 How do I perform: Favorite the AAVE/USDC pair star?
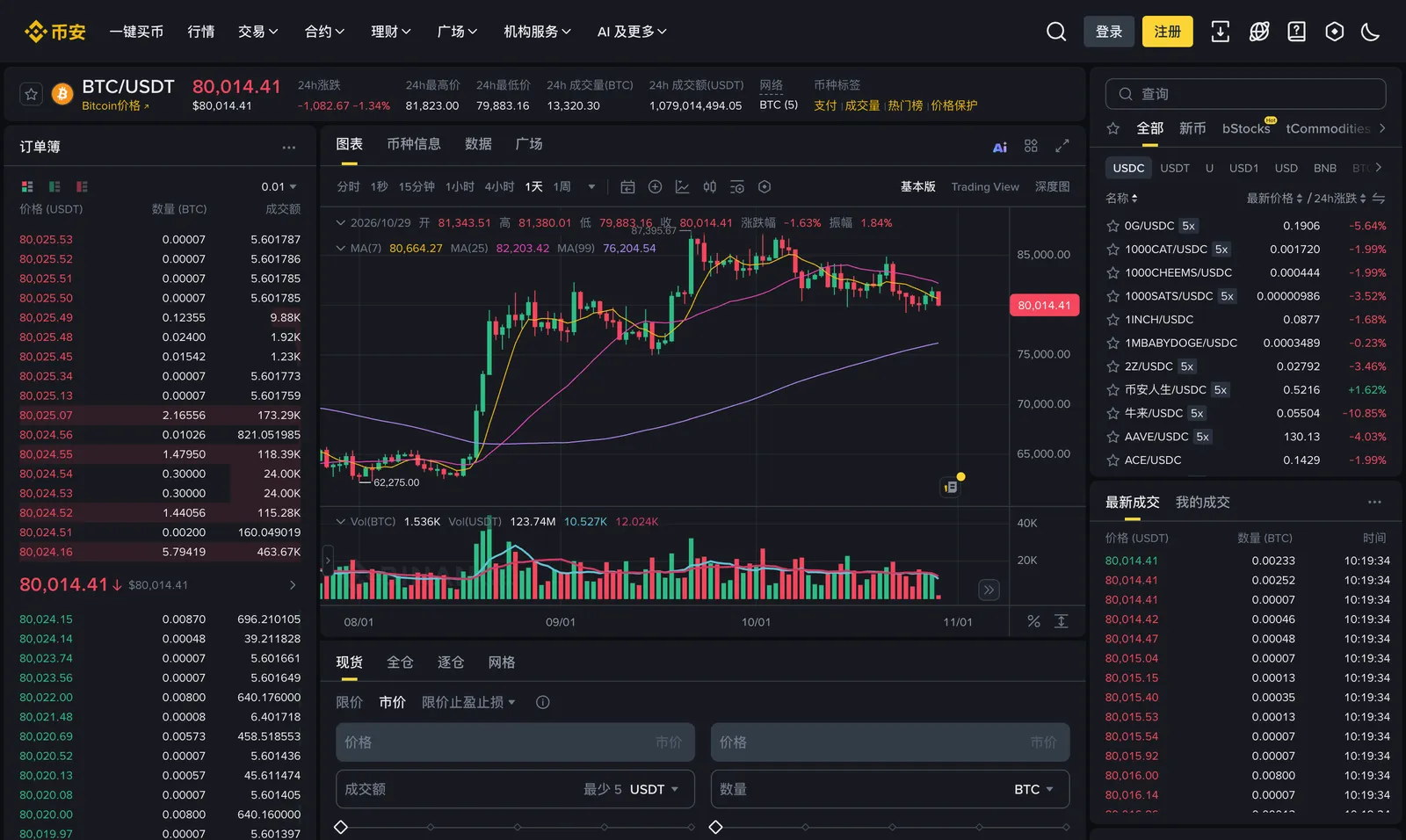1112,437
